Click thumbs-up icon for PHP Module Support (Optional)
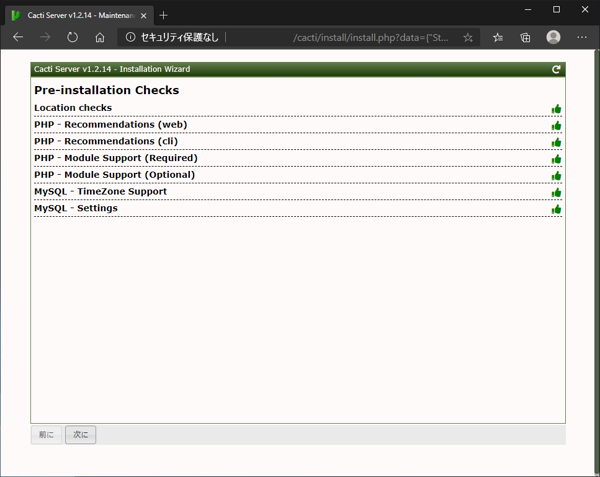This screenshot has width=600, height=477. click(556, 176)
